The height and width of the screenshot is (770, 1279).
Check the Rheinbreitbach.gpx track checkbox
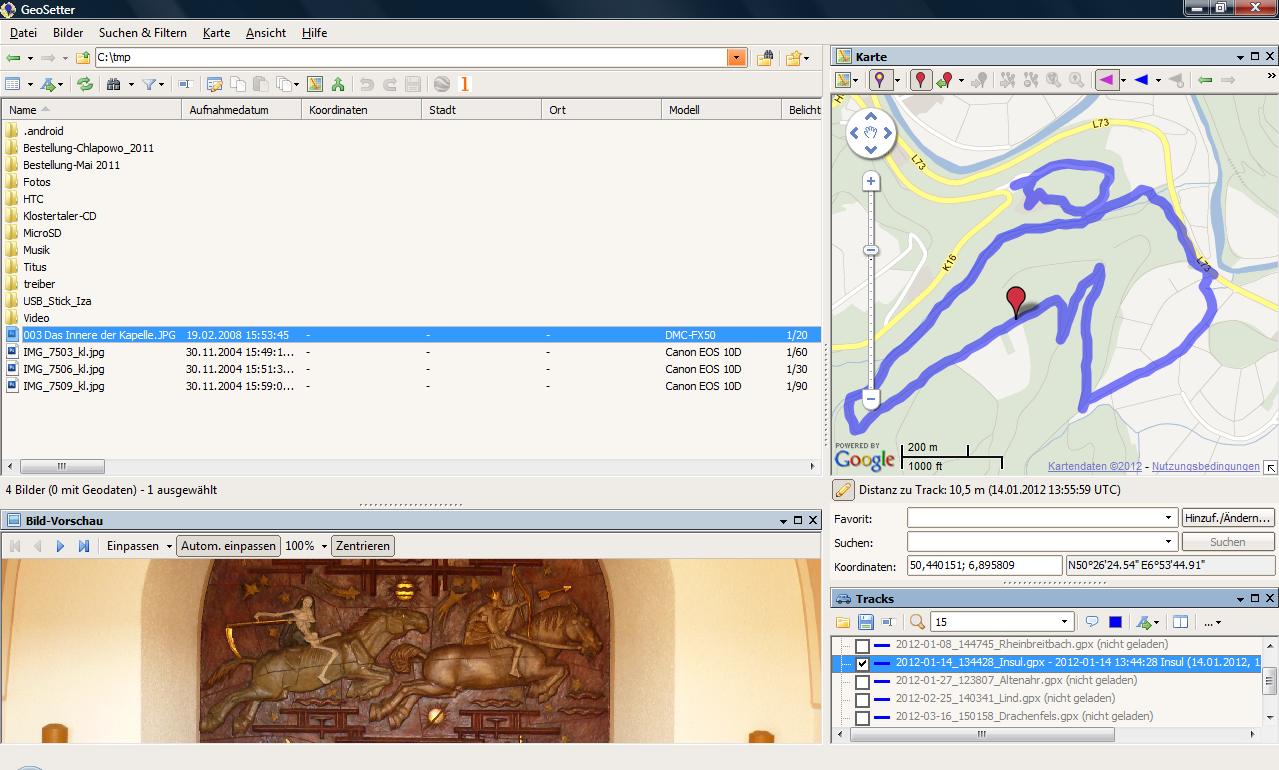click(862, 647)
